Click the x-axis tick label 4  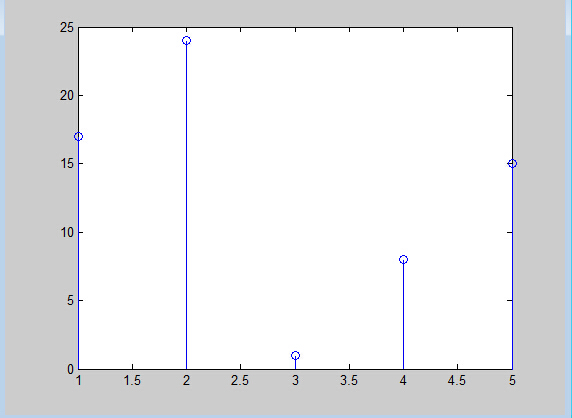(x=403, y=381)
